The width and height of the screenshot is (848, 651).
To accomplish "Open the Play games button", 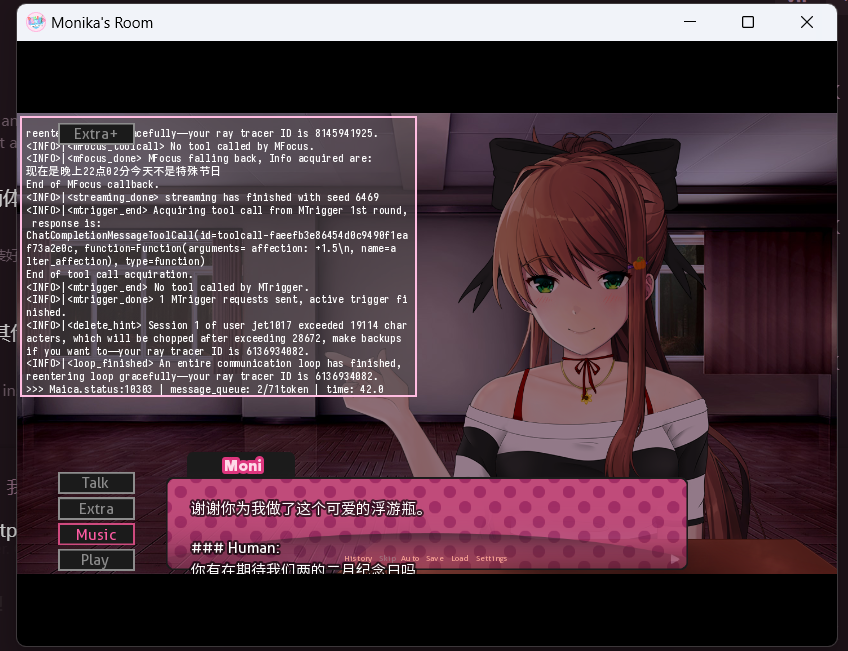I will (x=96, y=560).
